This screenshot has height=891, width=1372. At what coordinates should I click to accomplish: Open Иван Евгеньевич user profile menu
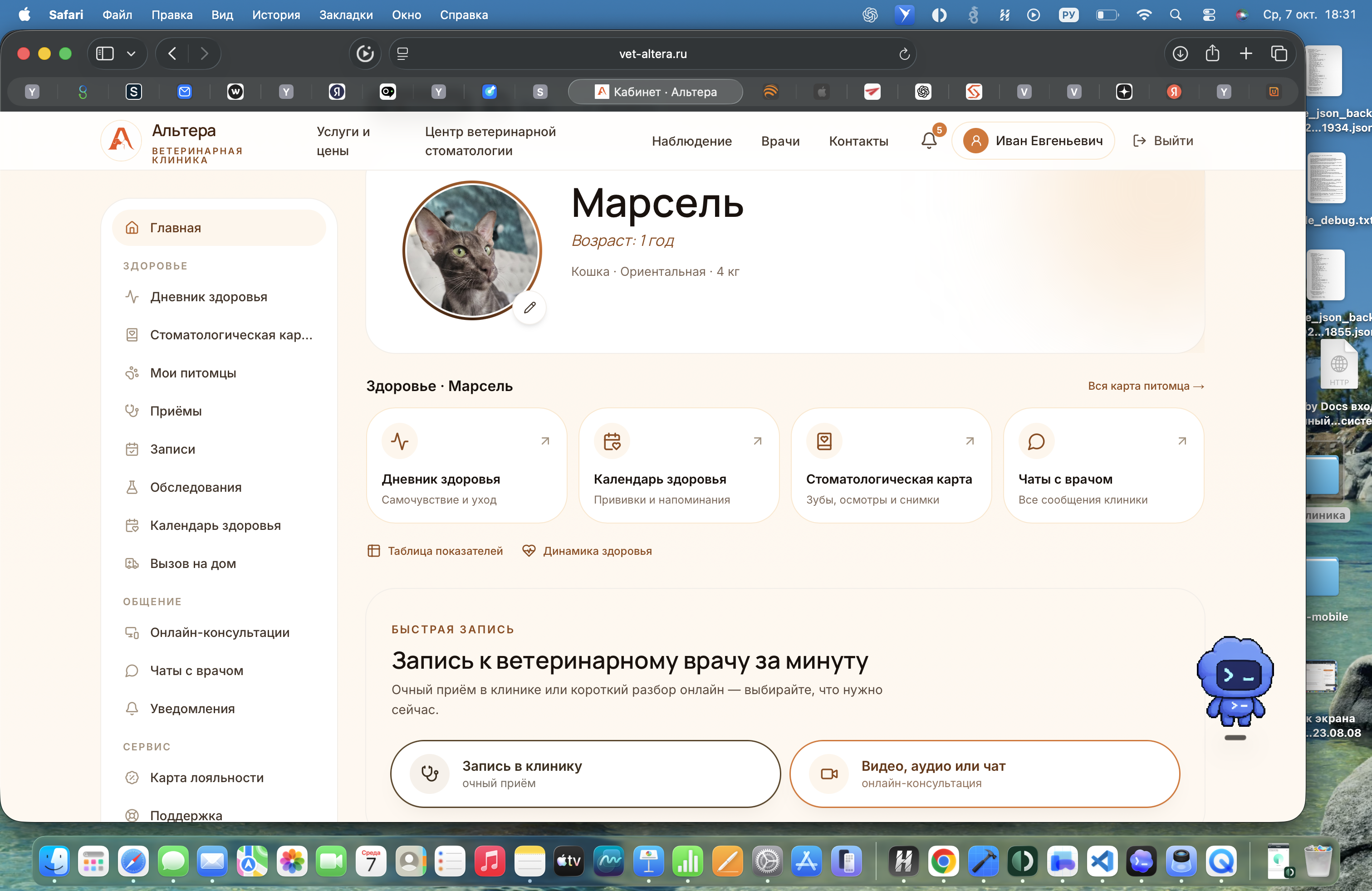point(1033,141)
